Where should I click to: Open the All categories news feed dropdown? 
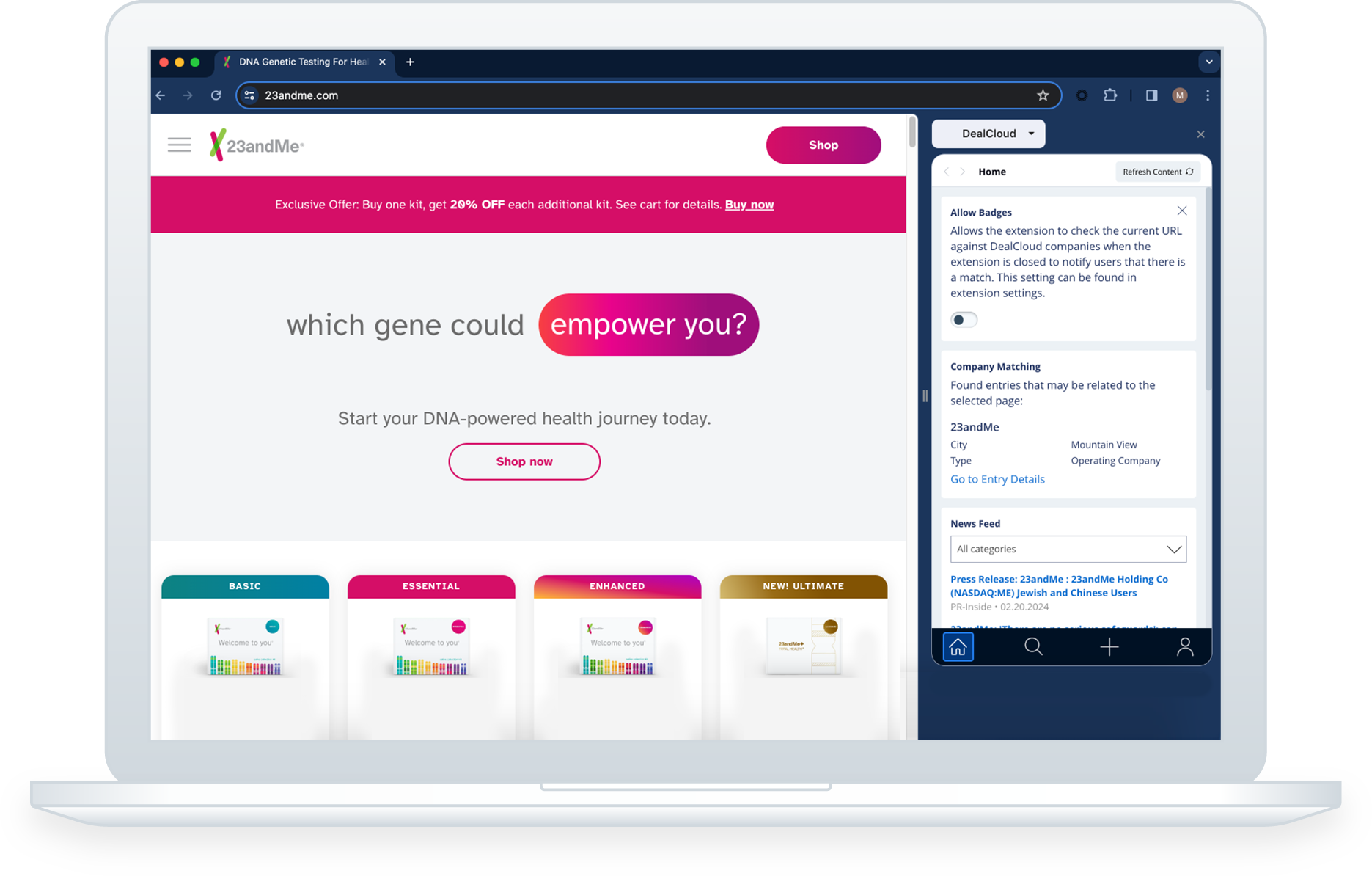(x=1068, y=549)
